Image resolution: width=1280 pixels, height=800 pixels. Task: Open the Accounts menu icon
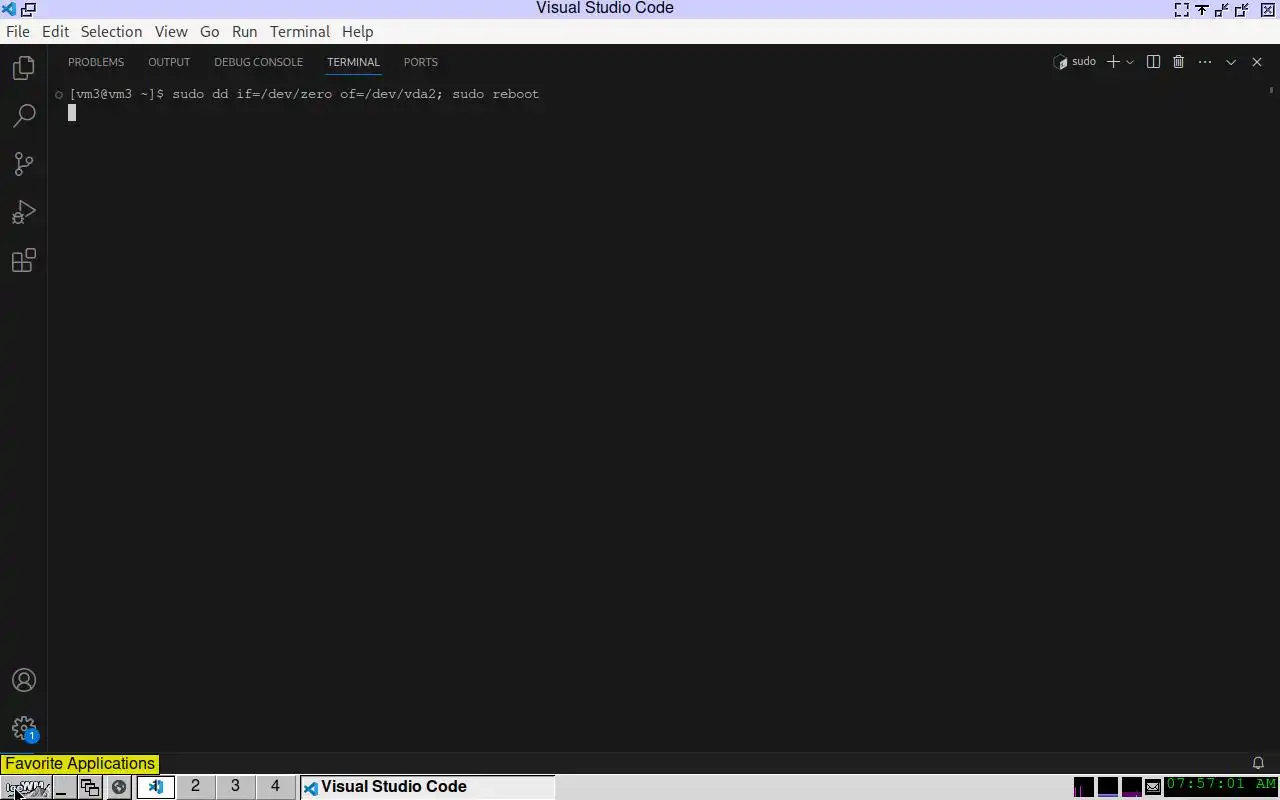pyautogui.click(x=24, y=680)
